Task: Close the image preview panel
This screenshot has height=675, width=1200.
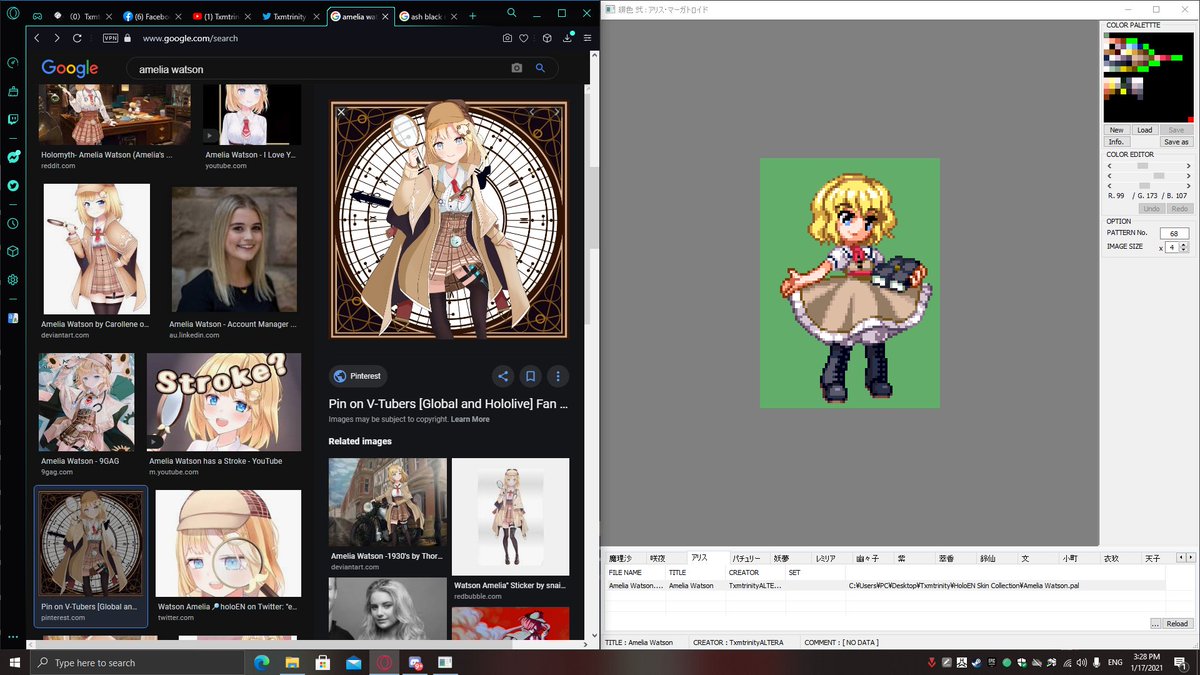Action: pos(341,113)
